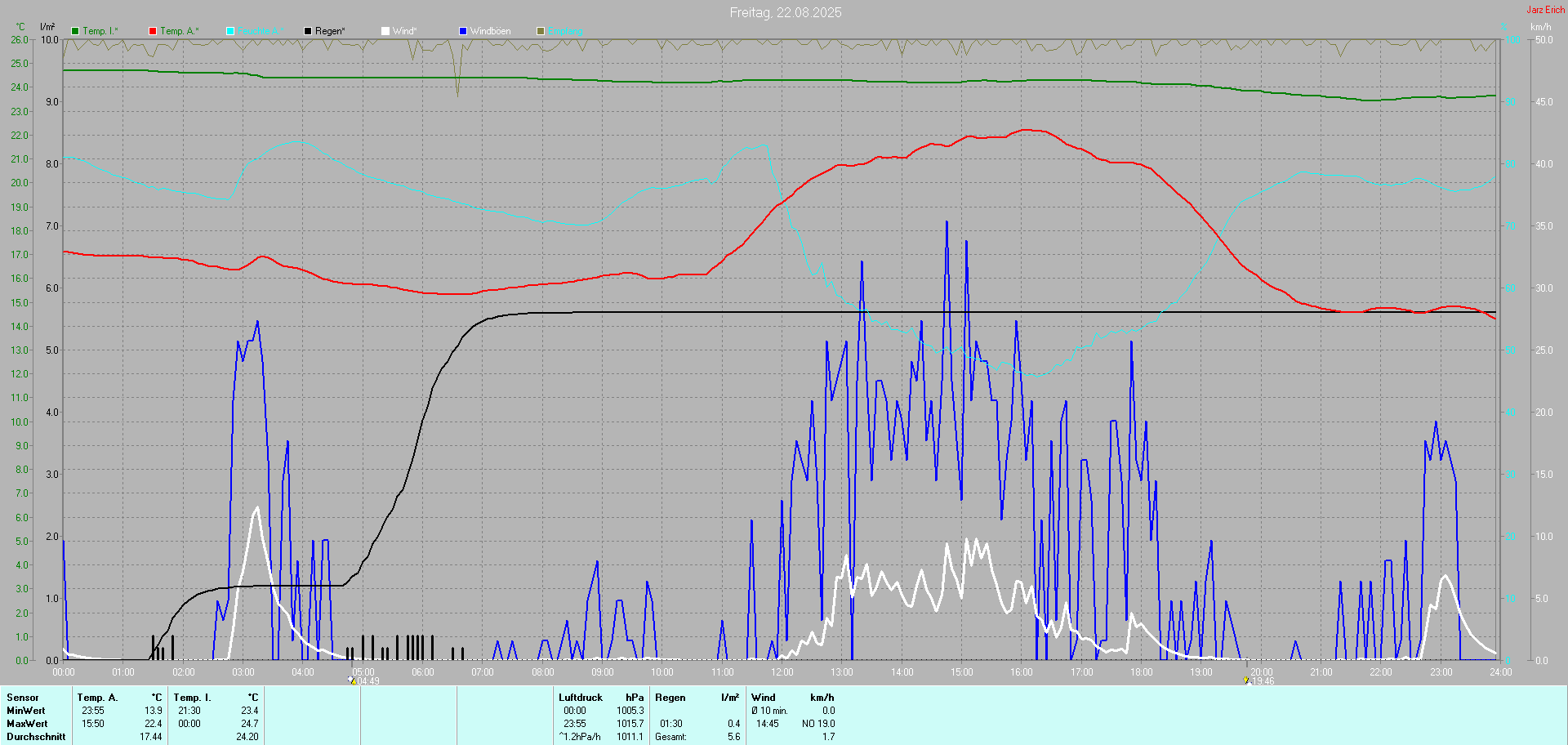Click the km/h axis unit label
Viewport: 1568px width, 745px height.
tap(1540, 27)
